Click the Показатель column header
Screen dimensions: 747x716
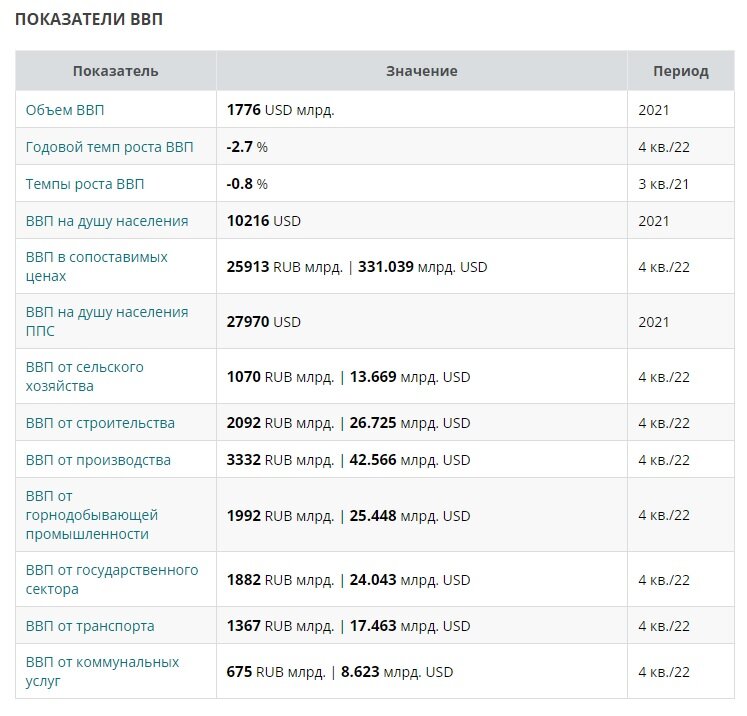pos(116,71)
